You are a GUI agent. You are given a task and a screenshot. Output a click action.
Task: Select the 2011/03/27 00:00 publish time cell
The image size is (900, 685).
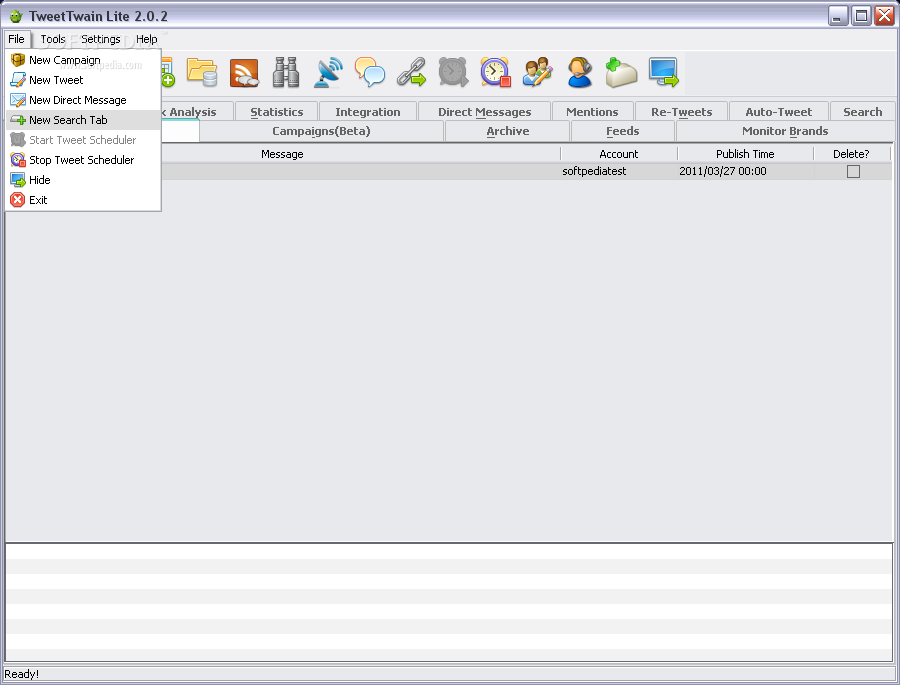[745, 171]
